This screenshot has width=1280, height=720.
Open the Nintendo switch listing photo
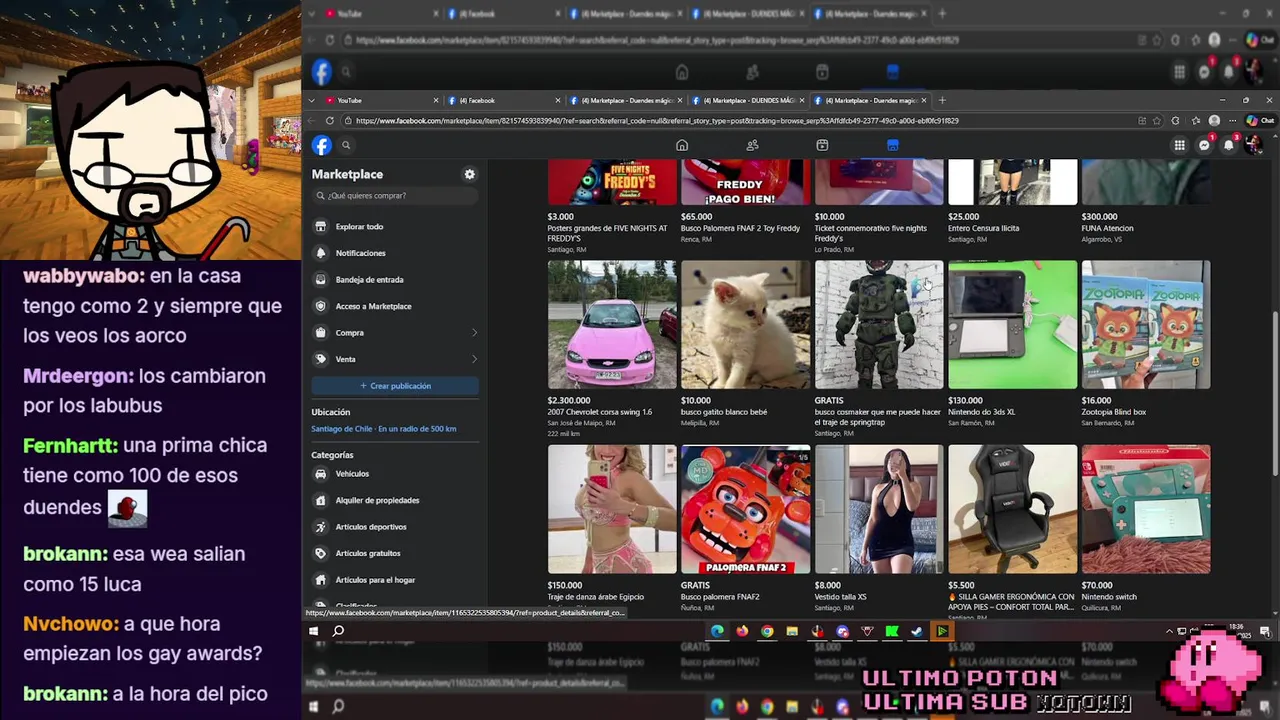pyautogui.click(x=1146, y=509)
